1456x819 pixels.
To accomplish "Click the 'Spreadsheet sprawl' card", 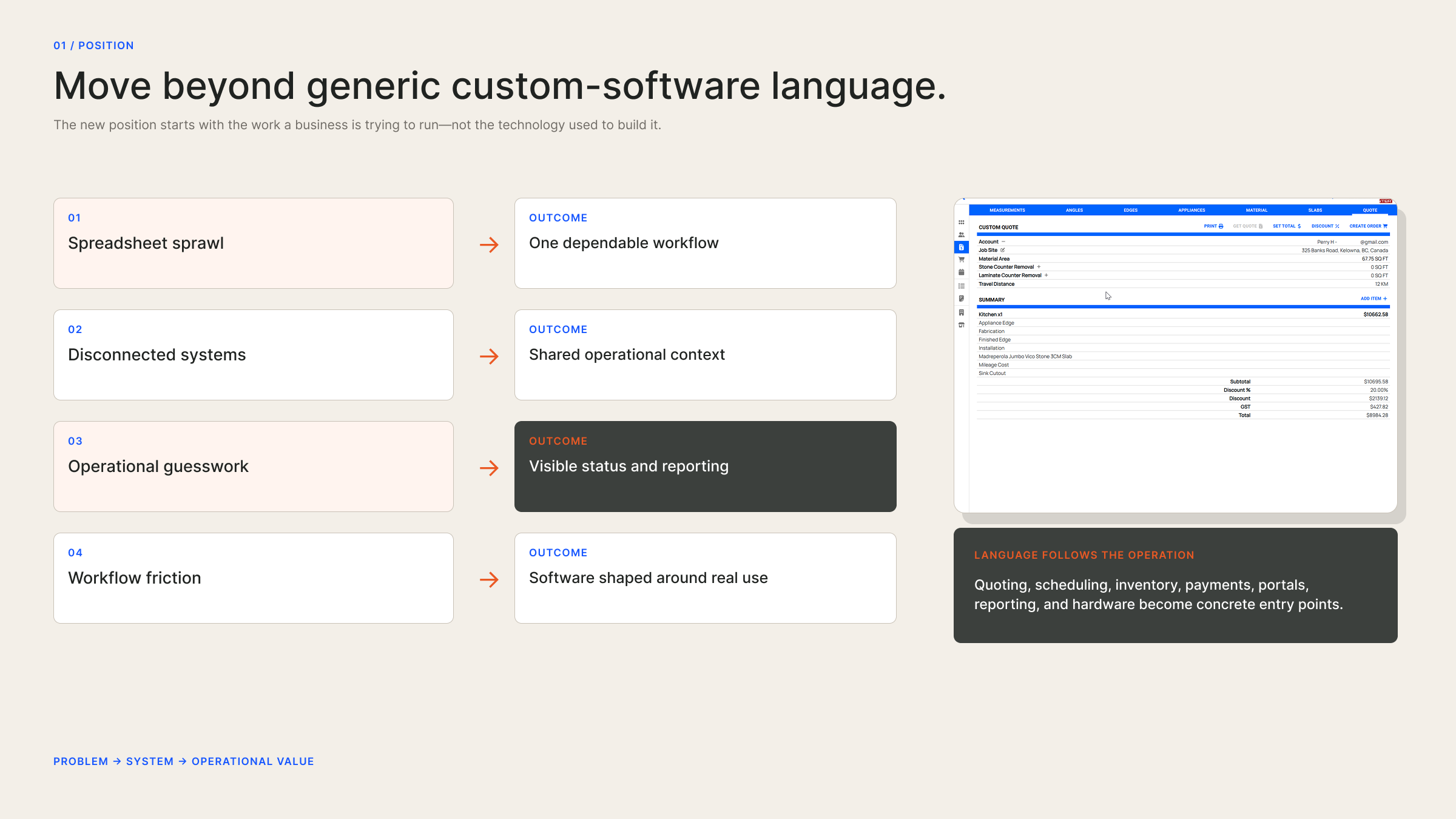I will pyautogui.click(x=254, y=243).
